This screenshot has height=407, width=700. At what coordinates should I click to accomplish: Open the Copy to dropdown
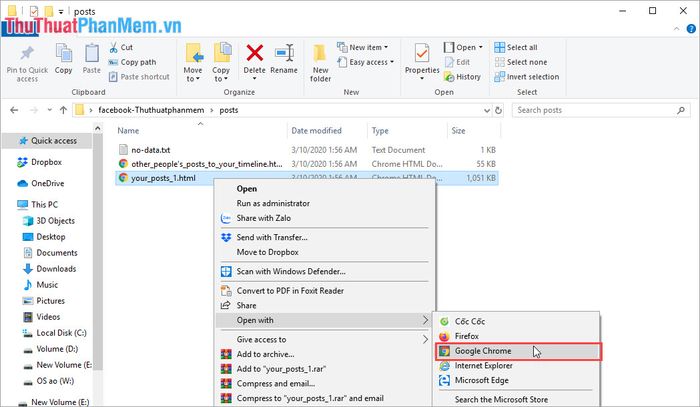221,62
